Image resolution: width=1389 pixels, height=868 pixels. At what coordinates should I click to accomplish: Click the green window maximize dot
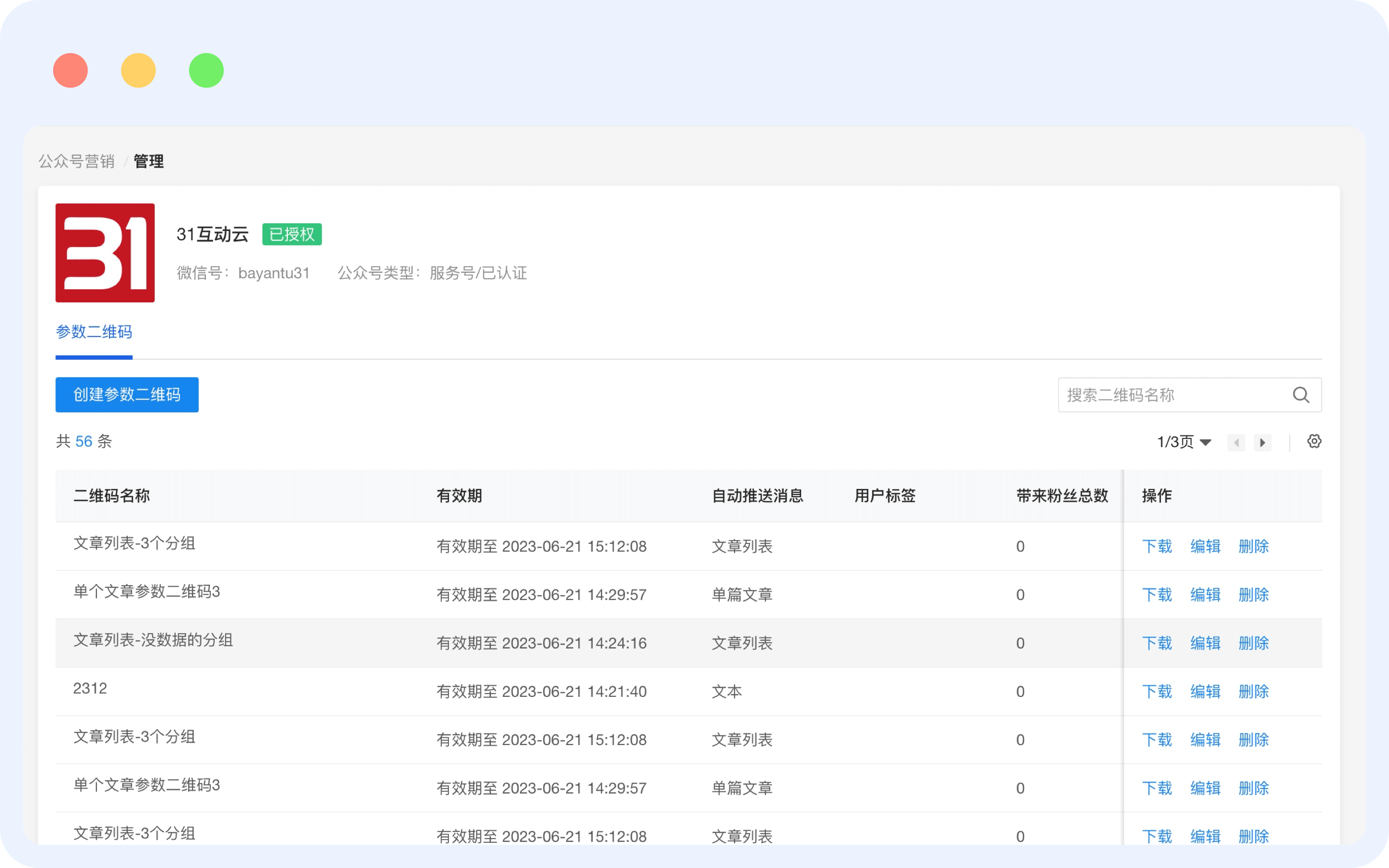[x=206, y=70]
